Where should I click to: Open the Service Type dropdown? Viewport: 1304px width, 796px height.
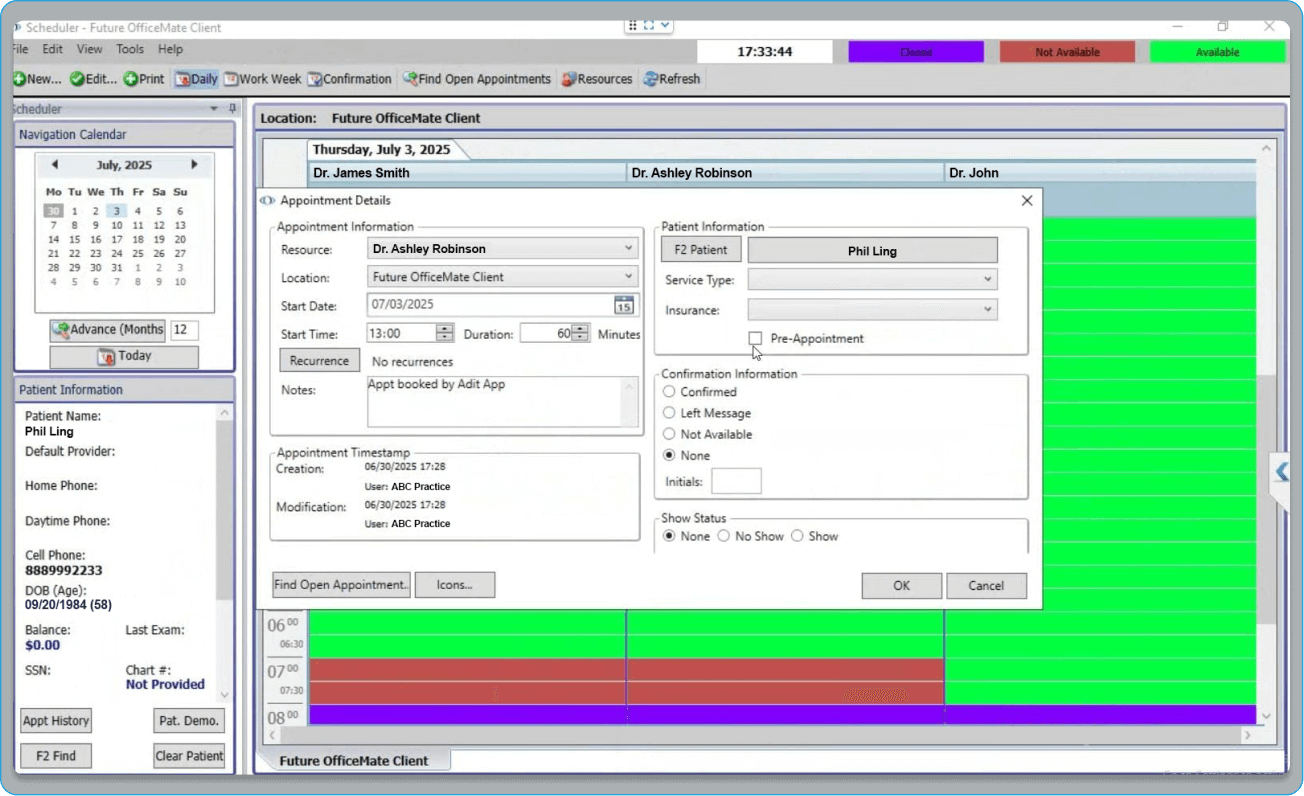(873, 280)
